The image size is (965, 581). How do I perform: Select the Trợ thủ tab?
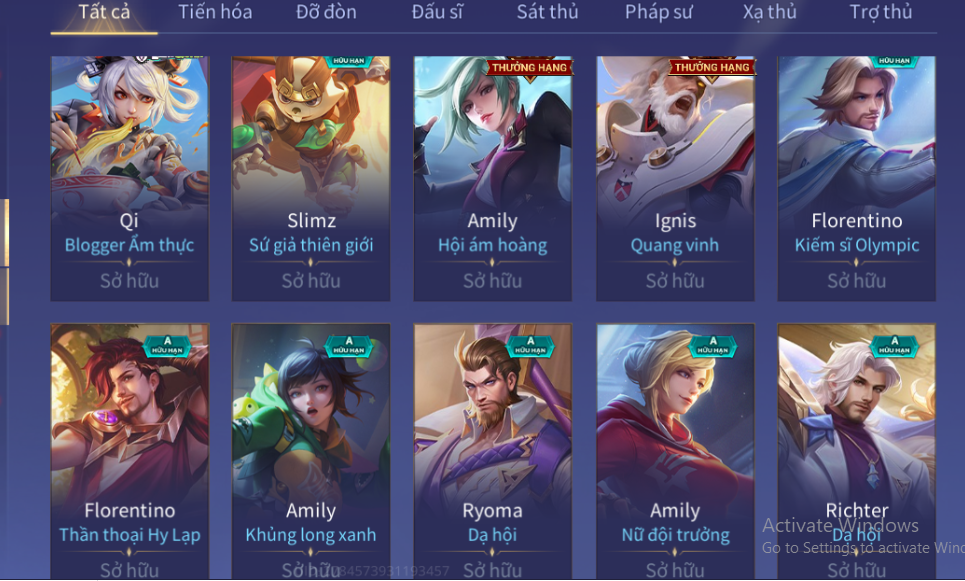coord(881,12)
